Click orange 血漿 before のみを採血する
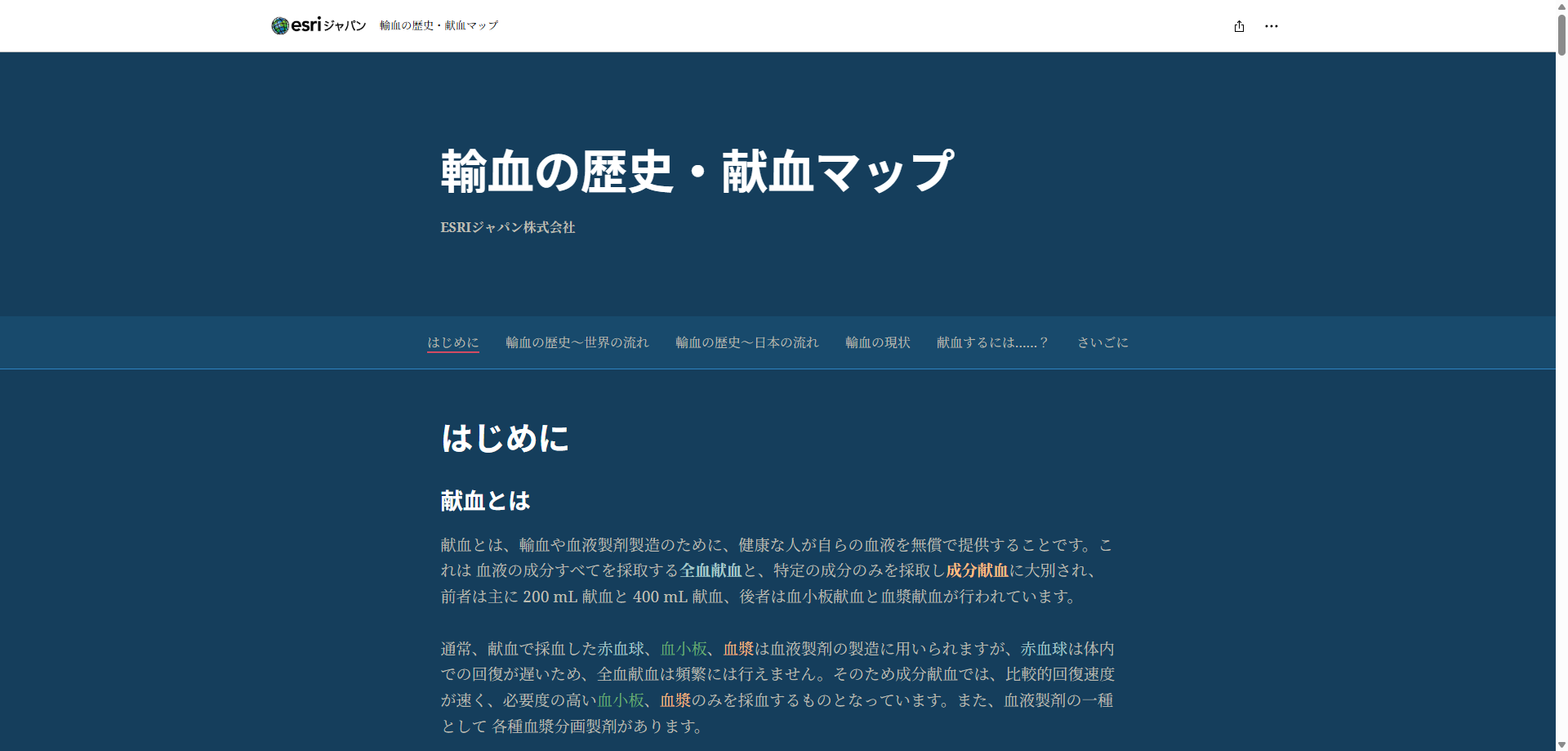Screen dimensions: 1568x751 point(675,700)
